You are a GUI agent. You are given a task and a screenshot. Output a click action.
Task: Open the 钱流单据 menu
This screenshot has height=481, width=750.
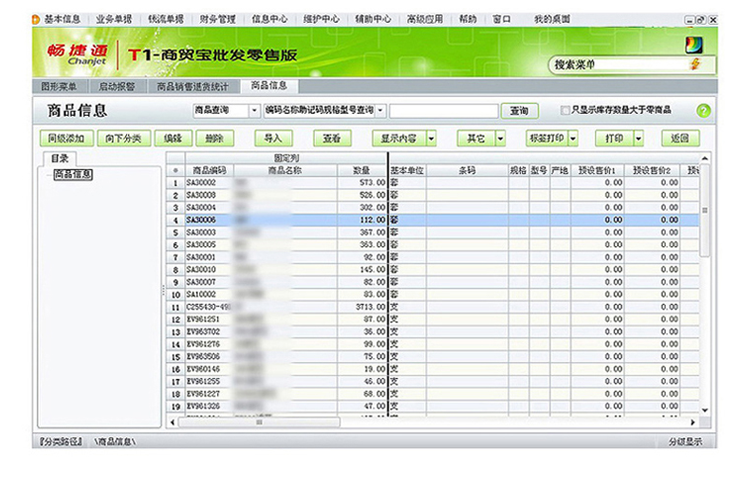click(x=166, y=20)
